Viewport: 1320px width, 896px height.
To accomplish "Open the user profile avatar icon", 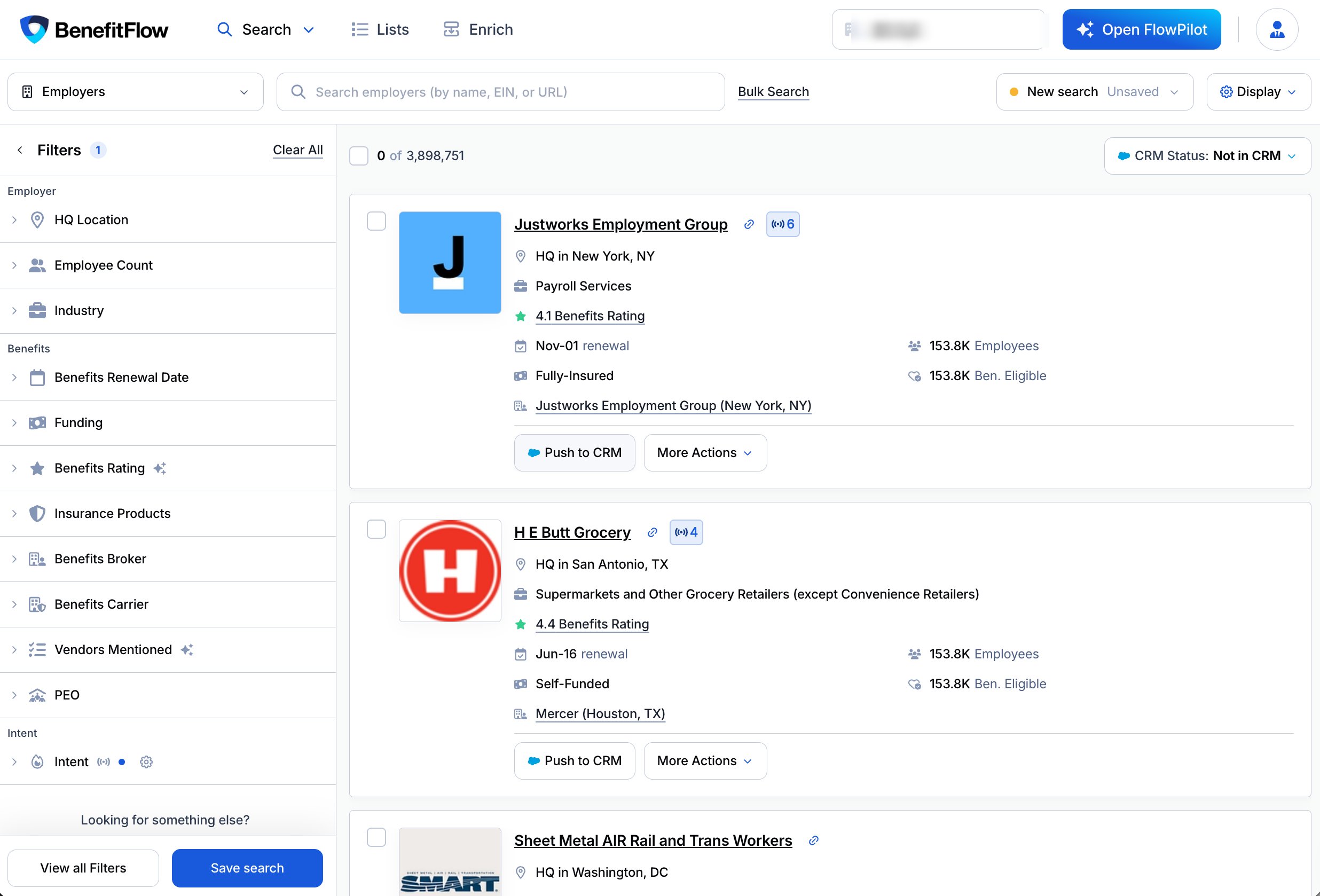I will (x=1277, y=29).
